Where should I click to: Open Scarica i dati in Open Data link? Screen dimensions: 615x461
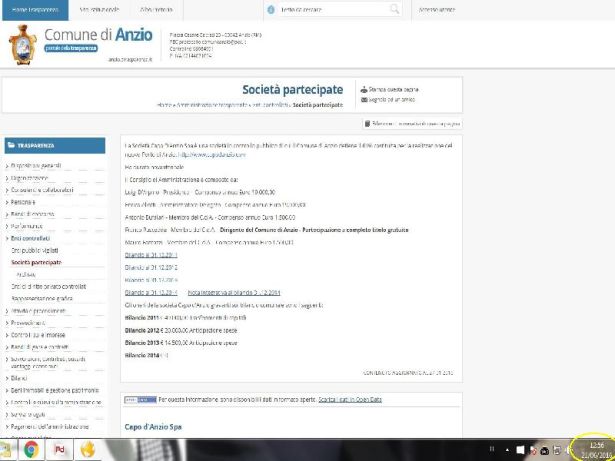(x=350, y=400)
